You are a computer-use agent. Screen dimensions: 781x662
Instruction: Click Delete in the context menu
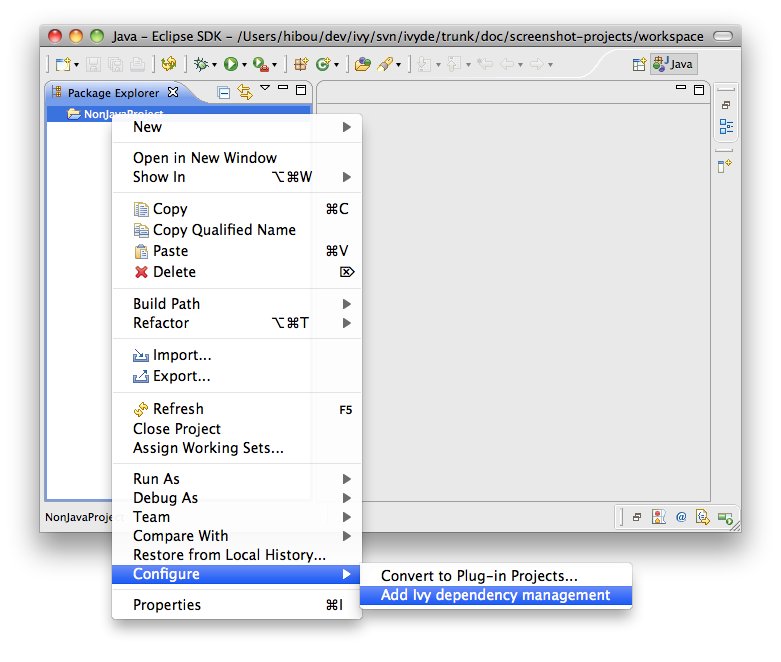(x=174, y=272)
